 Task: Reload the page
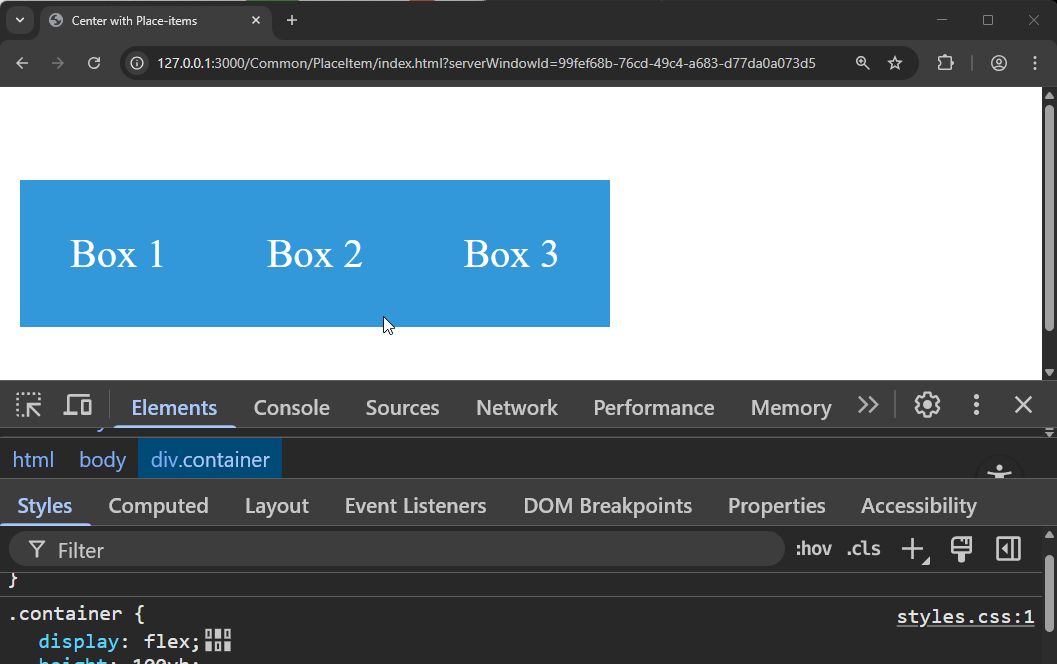coord(94,63)
